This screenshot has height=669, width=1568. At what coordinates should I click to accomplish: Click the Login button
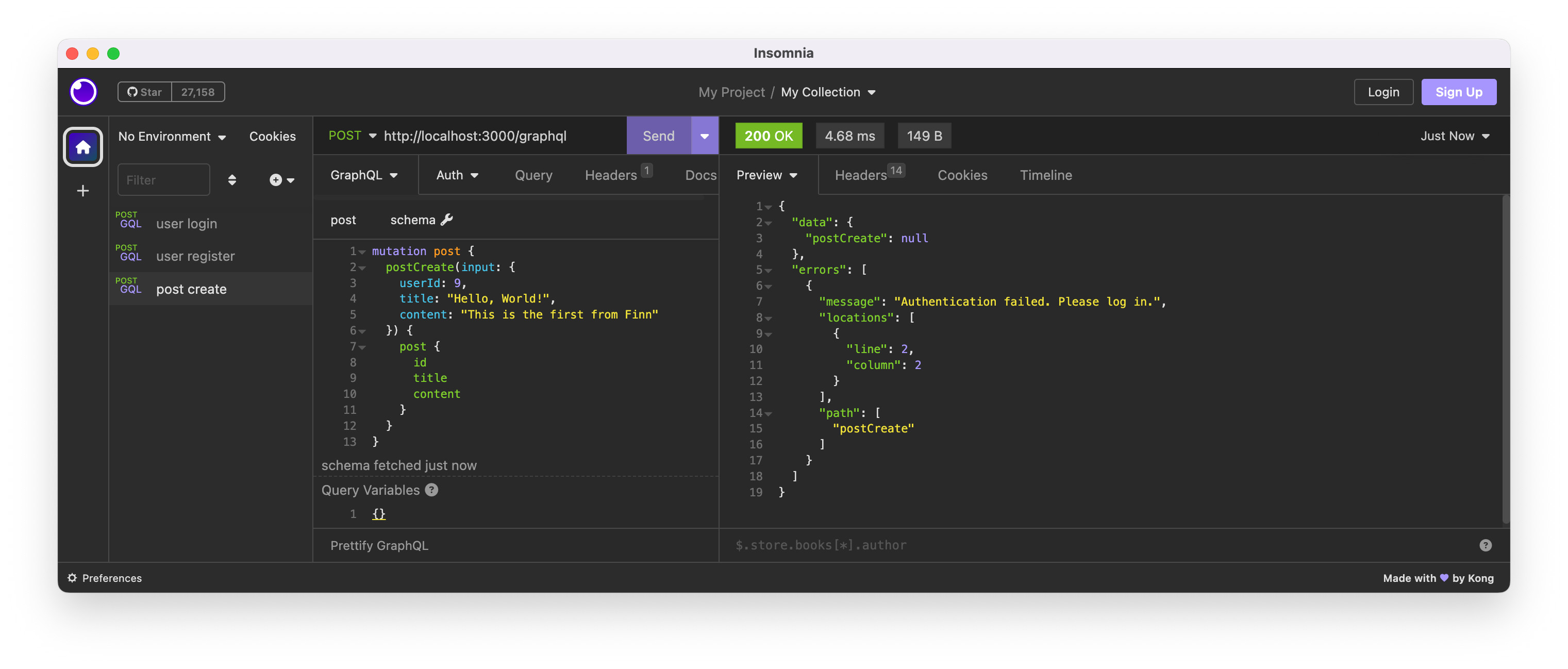tap(1383, 92)
